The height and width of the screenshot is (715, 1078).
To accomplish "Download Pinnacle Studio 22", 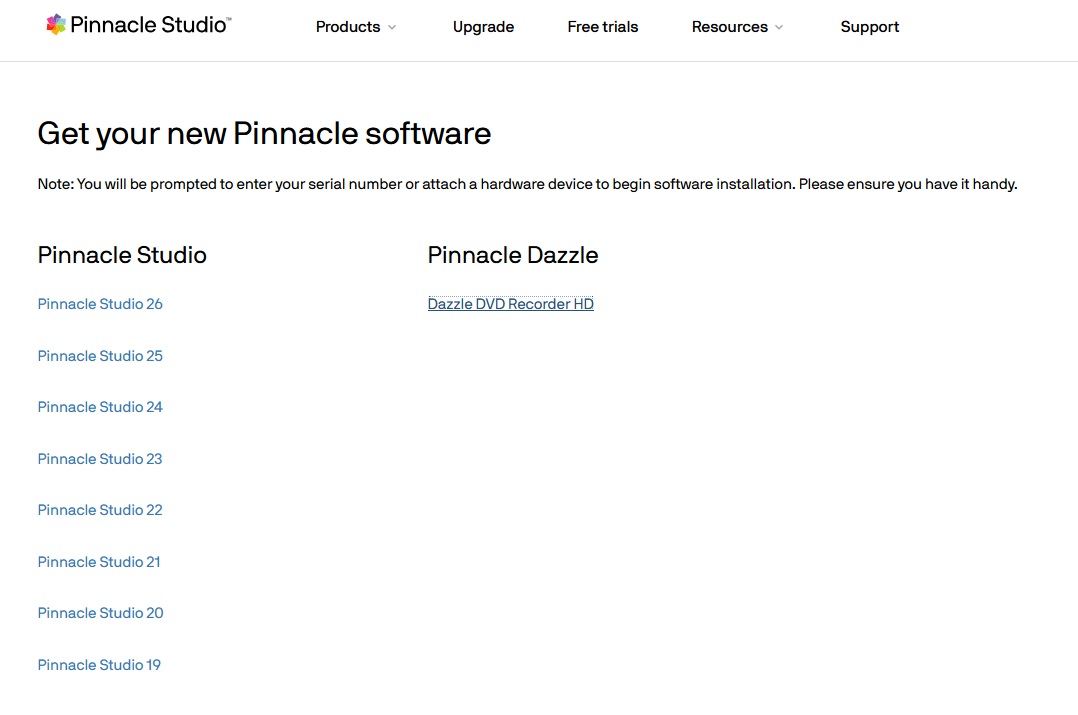I will coord(100,510).
